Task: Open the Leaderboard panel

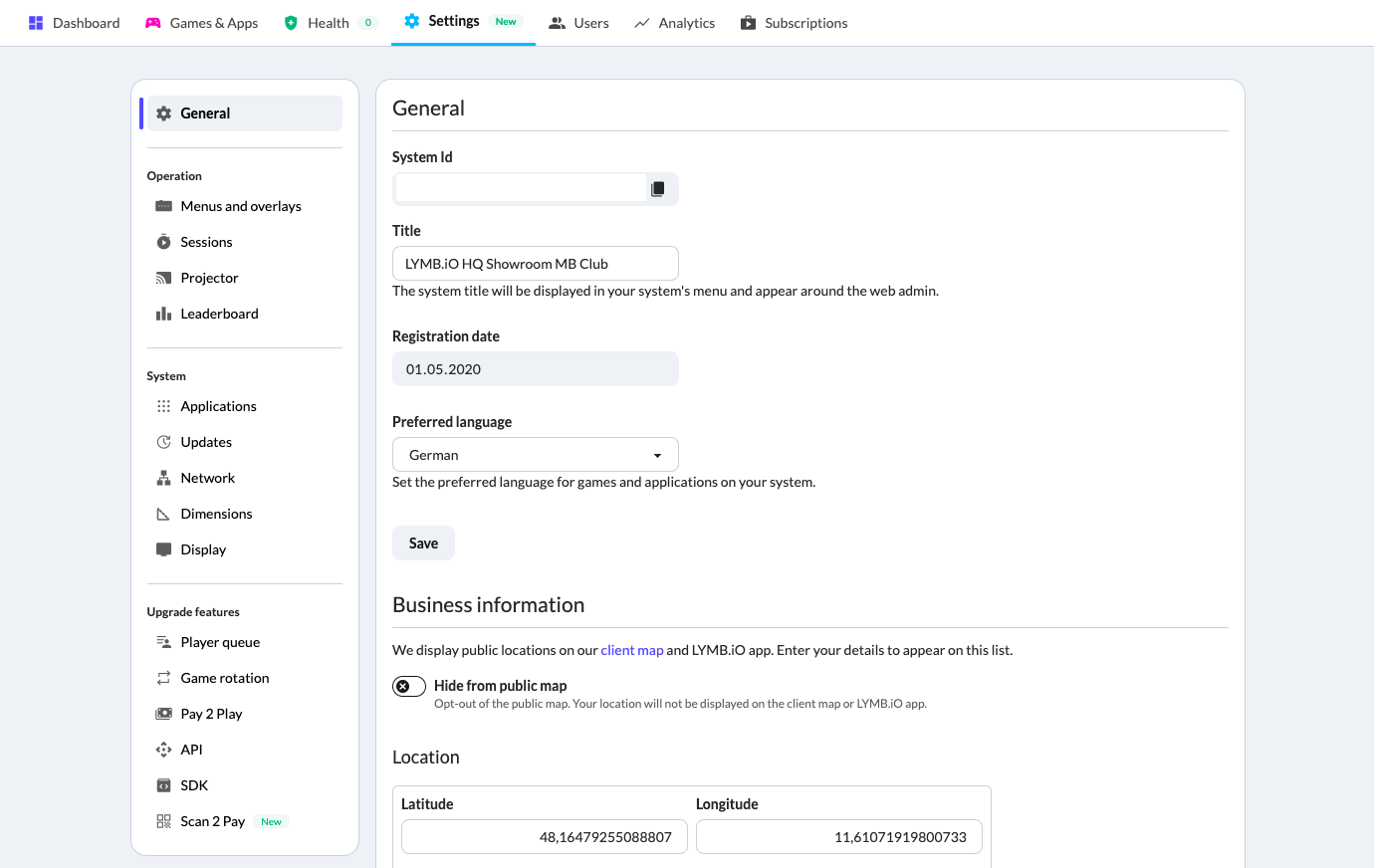Action: pos(219,314)
